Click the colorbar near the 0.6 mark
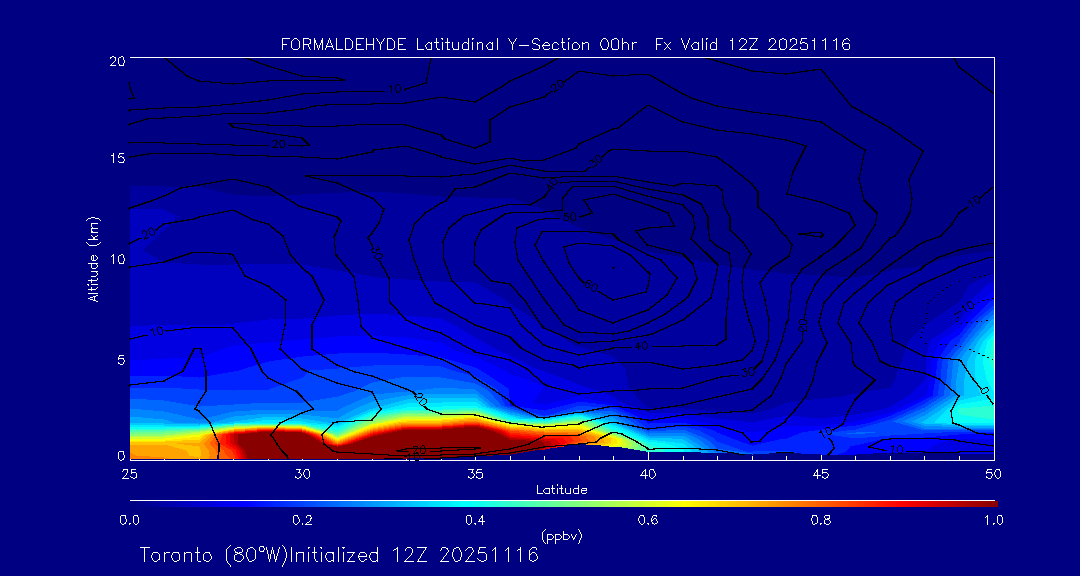The height and width of the screenshot is (576, 1080). [648, 502]
